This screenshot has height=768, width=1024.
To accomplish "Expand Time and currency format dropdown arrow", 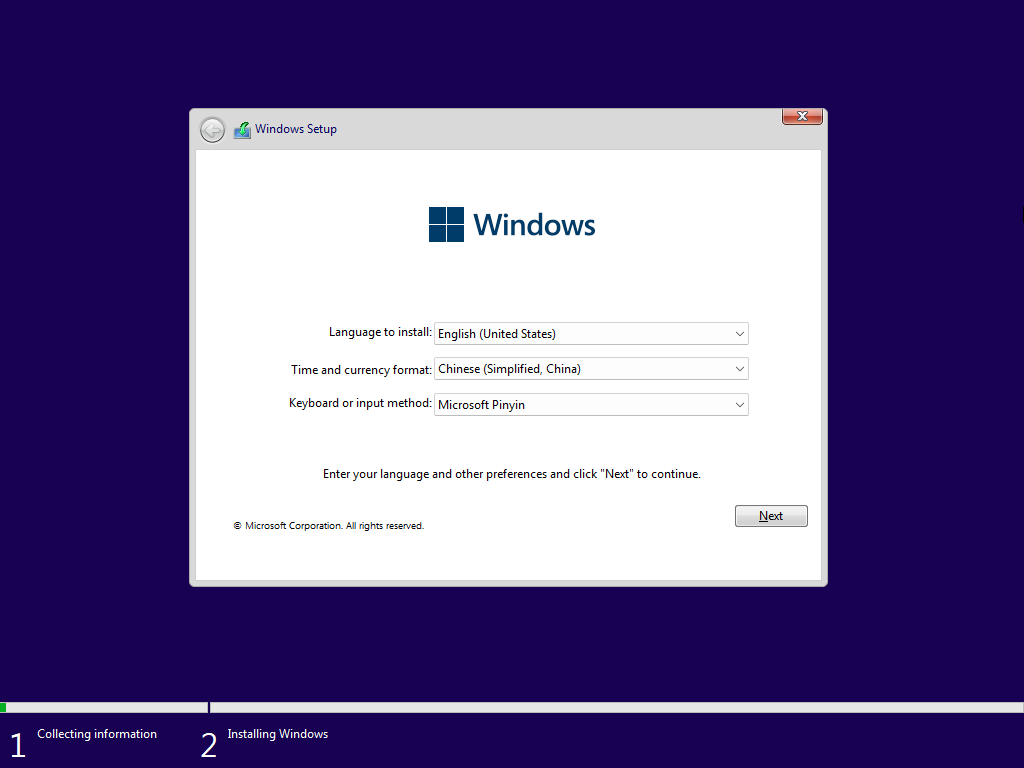I will click(x=739, y=369).
